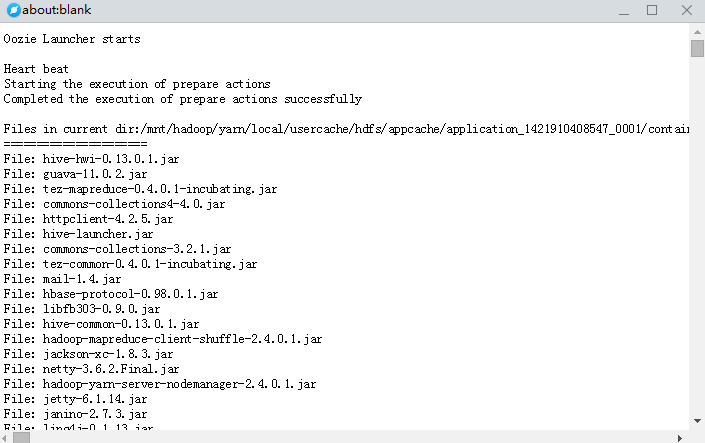
Task: Maximize the about:blank window
Action: coord(652,10)
